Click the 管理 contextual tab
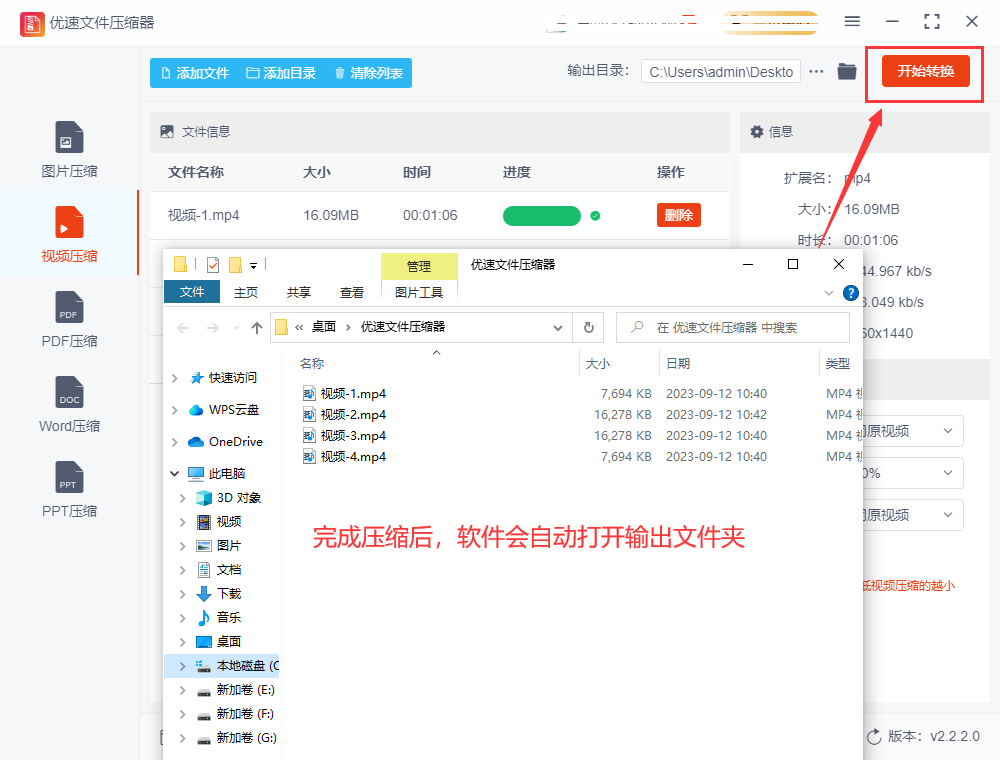The image size is (1000, 760). (419, 266)
